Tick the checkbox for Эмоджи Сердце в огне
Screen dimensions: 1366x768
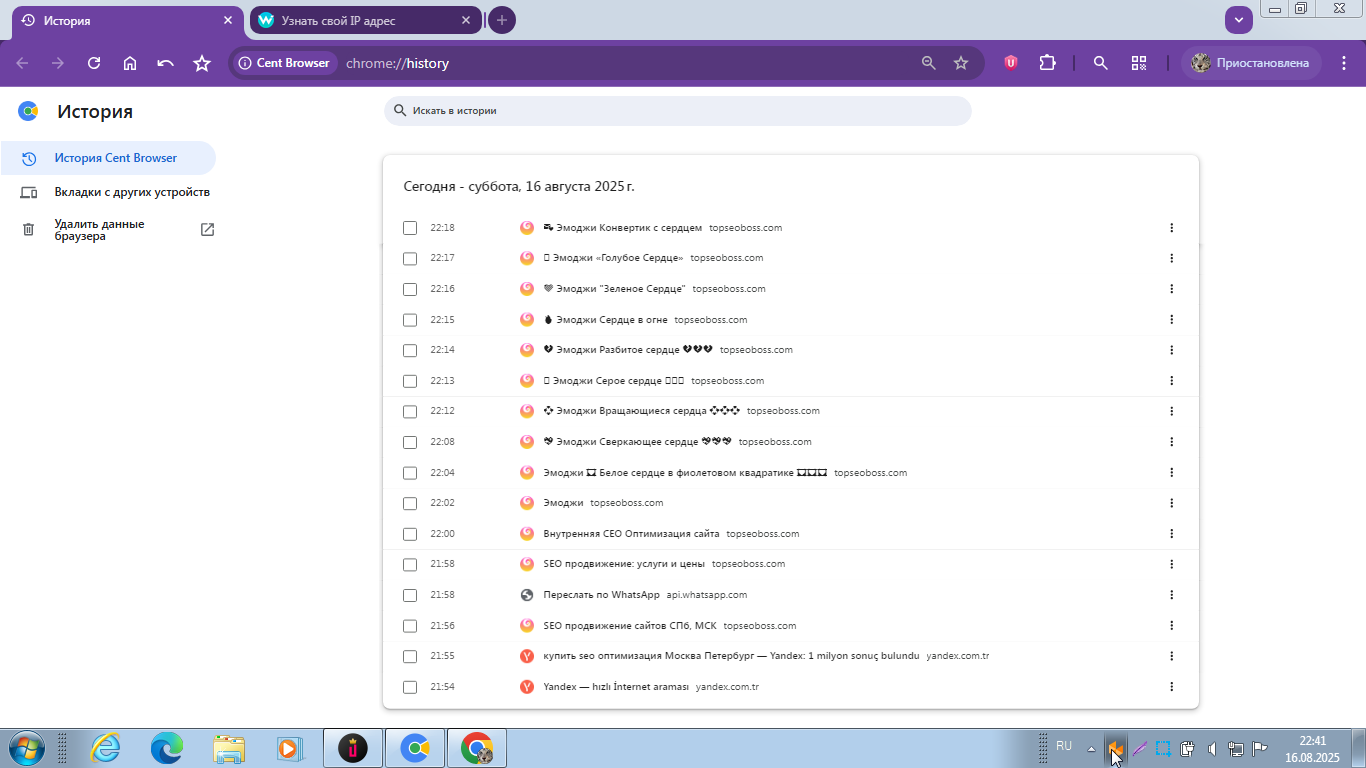point(410,320)
